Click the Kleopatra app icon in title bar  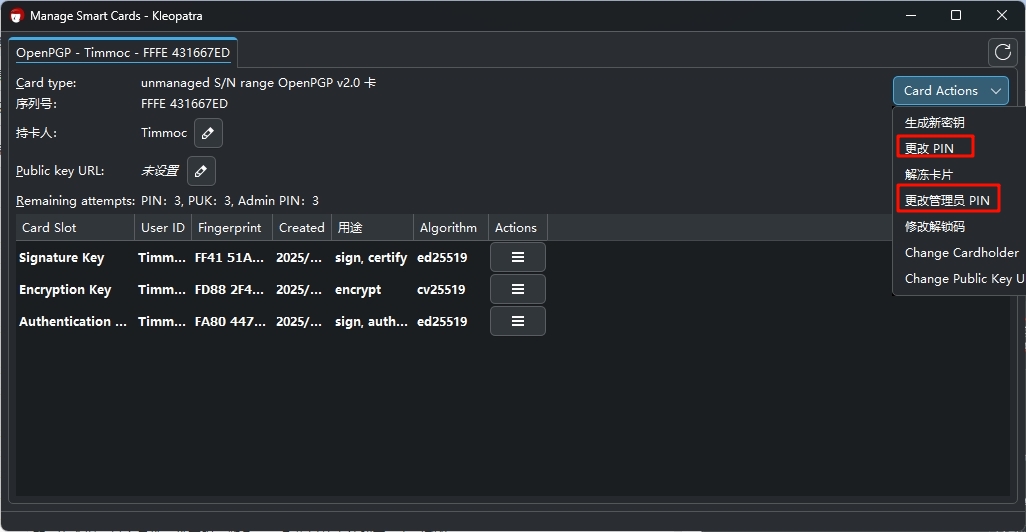pyautogui.click(x=17, y=16)
